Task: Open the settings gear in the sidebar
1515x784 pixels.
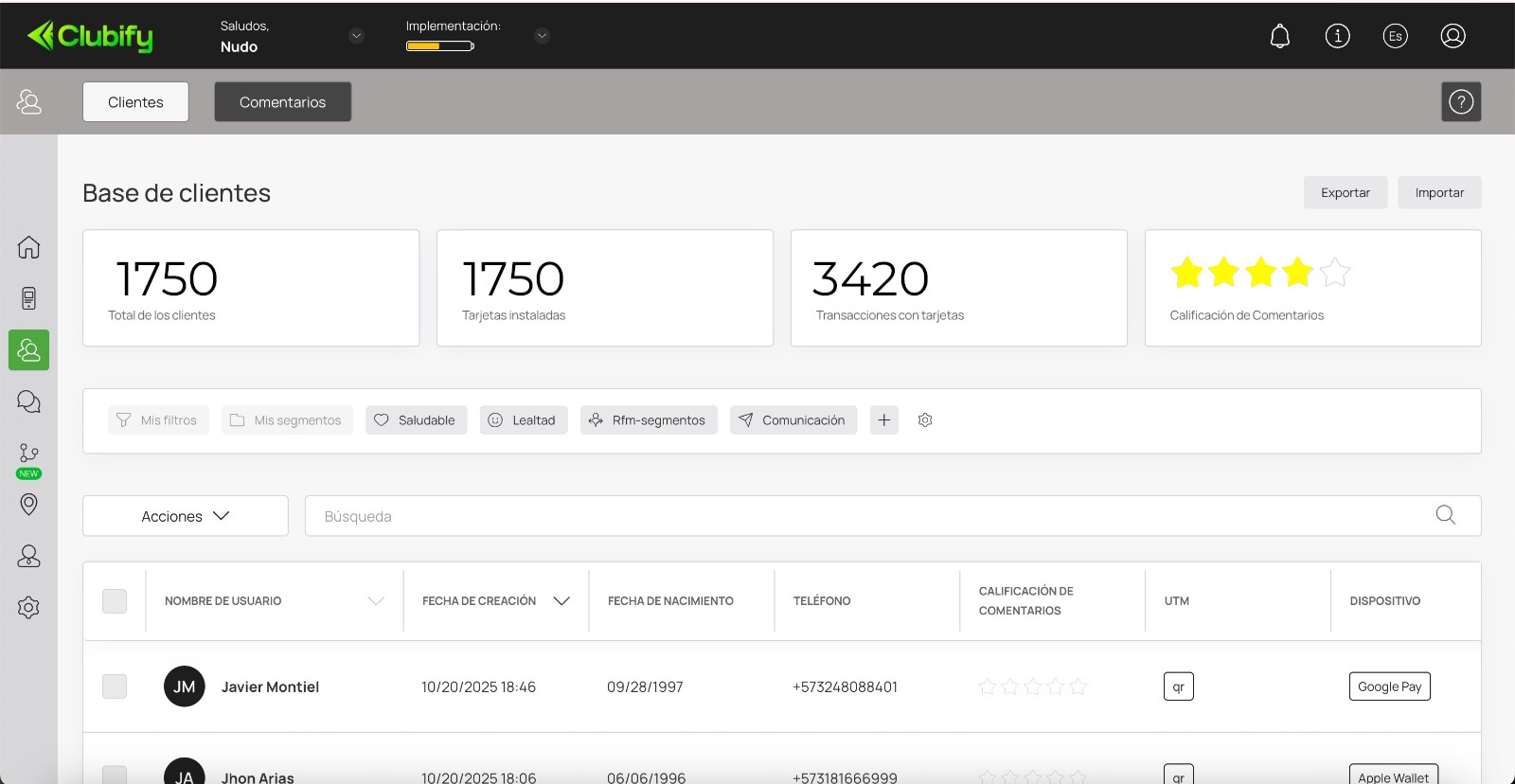Action: coord(28,608)
